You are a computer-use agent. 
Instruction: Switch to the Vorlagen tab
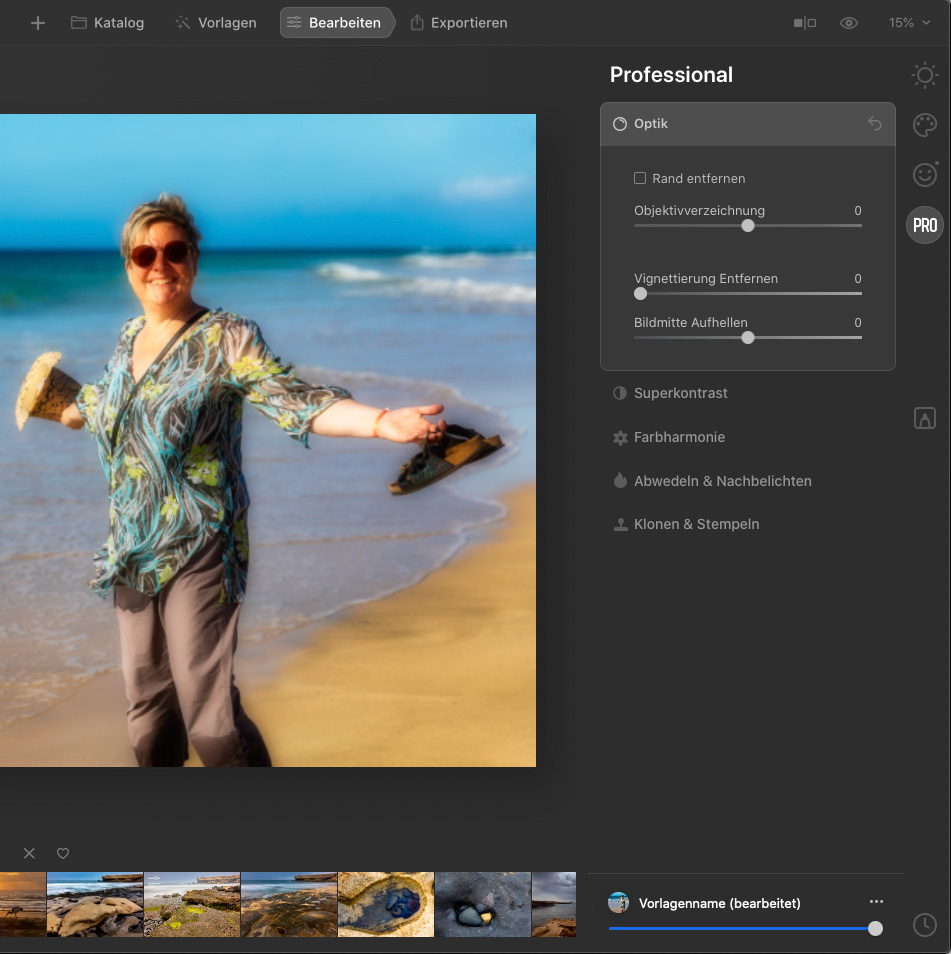coord(215,23)
